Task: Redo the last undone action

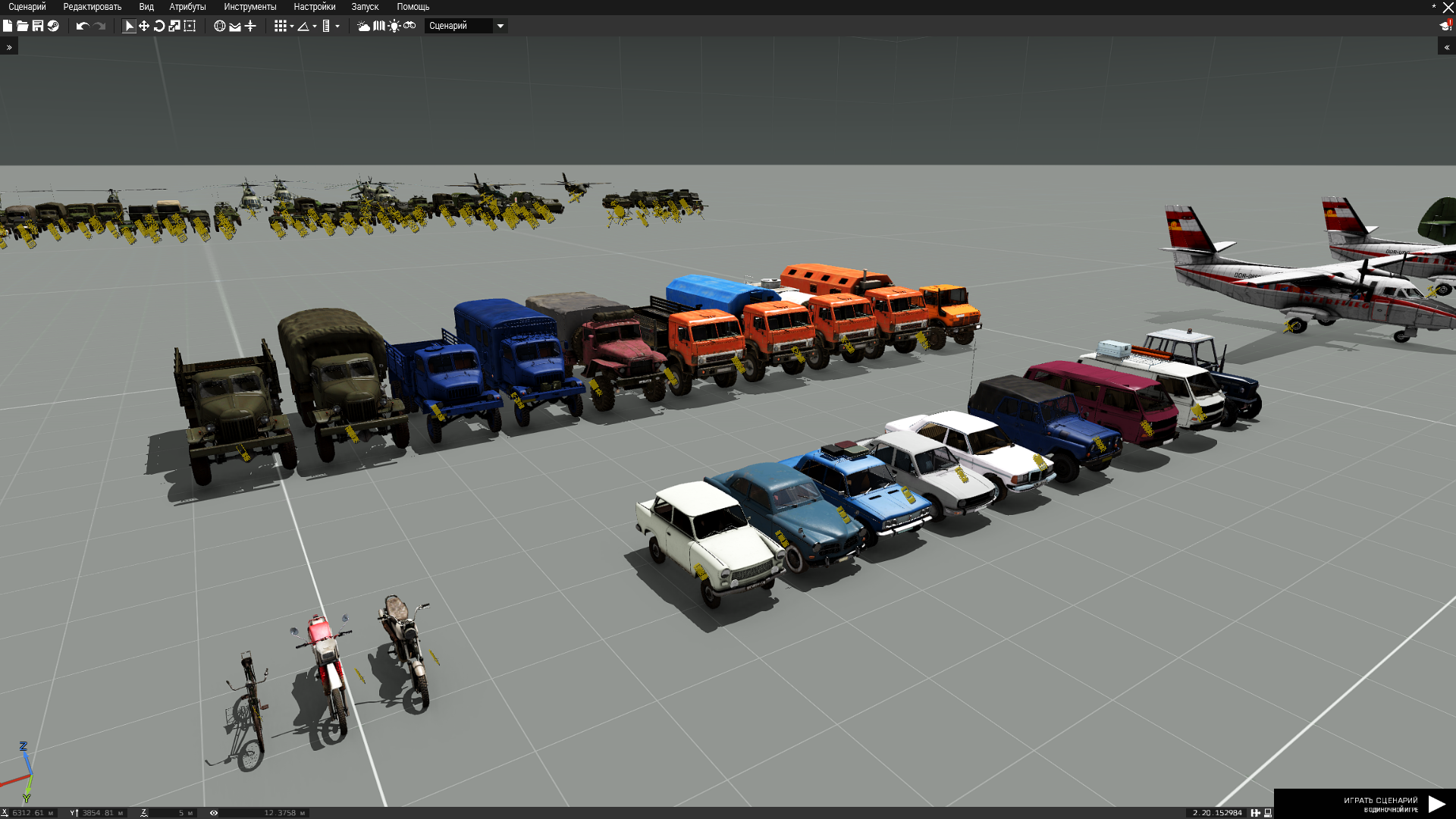Action: (99, 26)
